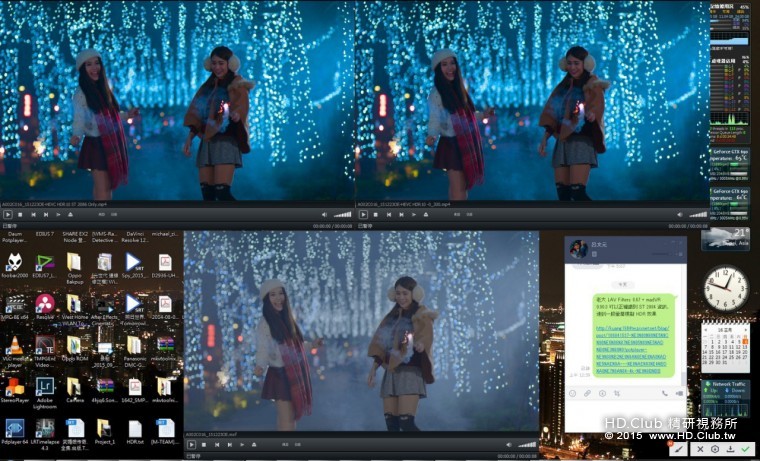The width and height of the screenshot is (760, 461).
Task: Launch Adobe Lightroom shortcut
Action: tap(45, 393)
